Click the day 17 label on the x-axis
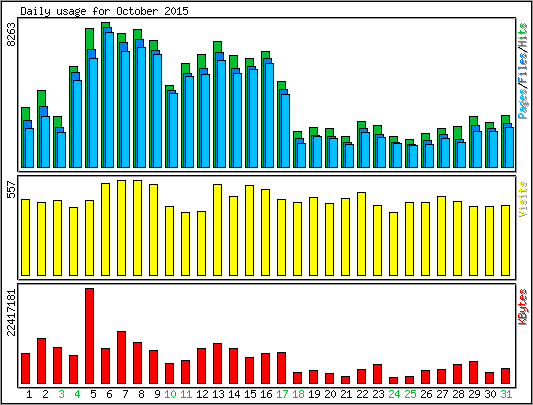This screenshot has height=405, width=533. pos(282,394)
